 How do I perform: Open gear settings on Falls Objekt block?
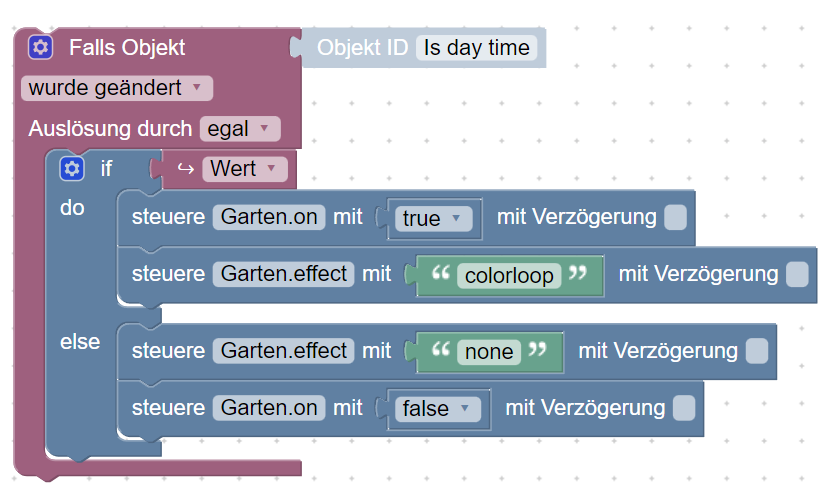[40, 47]
